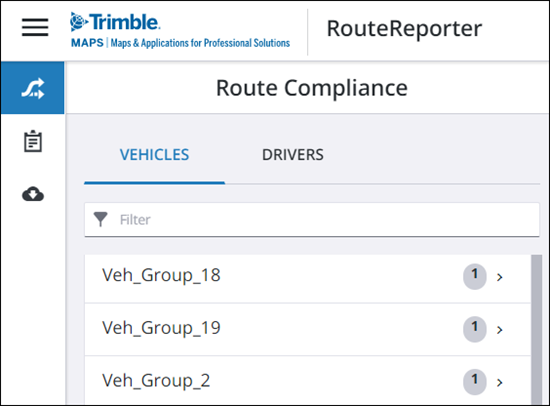Click the vehicle list vertical scrollbar
Image resolution: width=550 pixels, height=406 pixels.
click(536, 330)
